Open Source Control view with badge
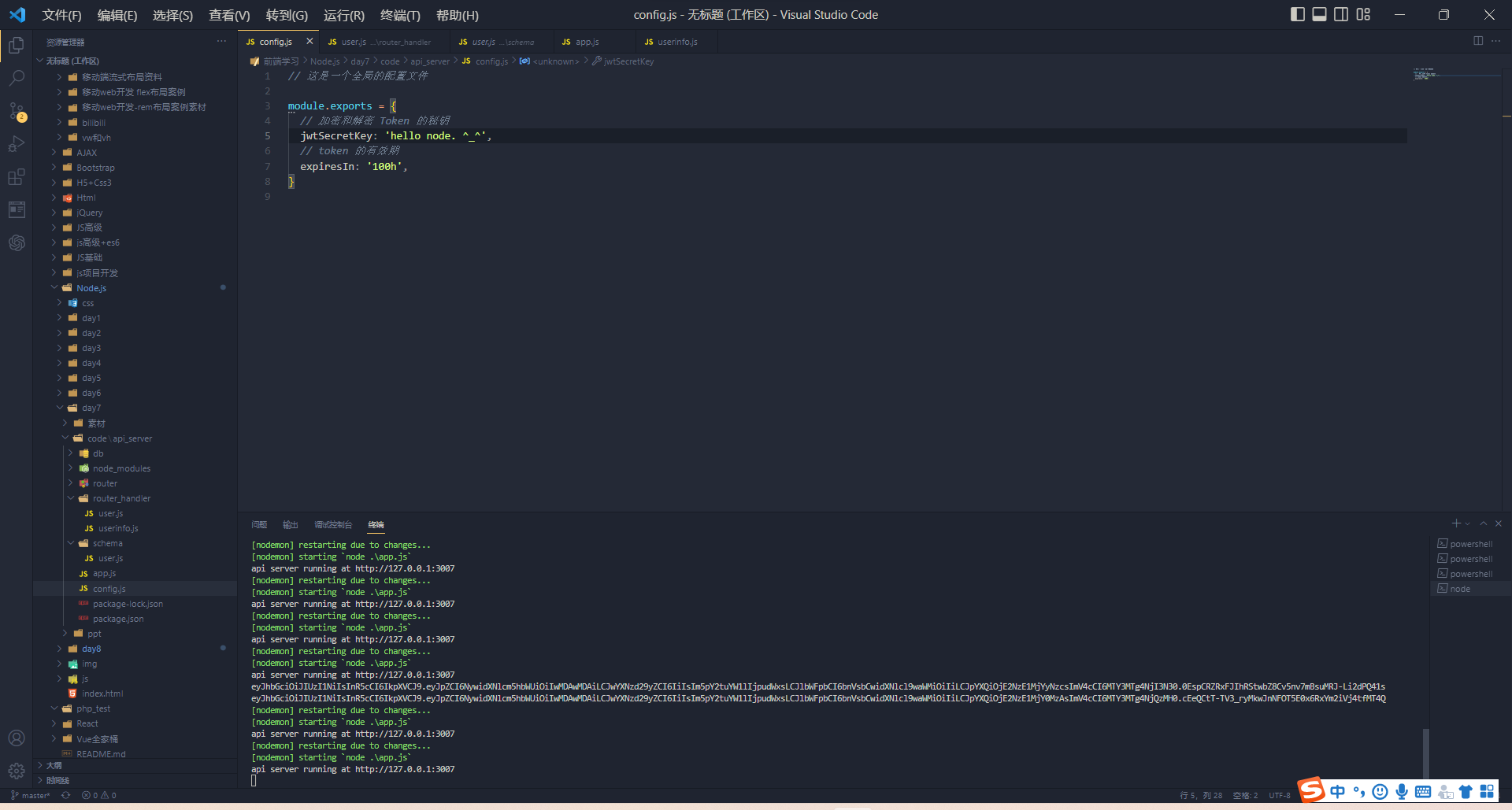 17,111
